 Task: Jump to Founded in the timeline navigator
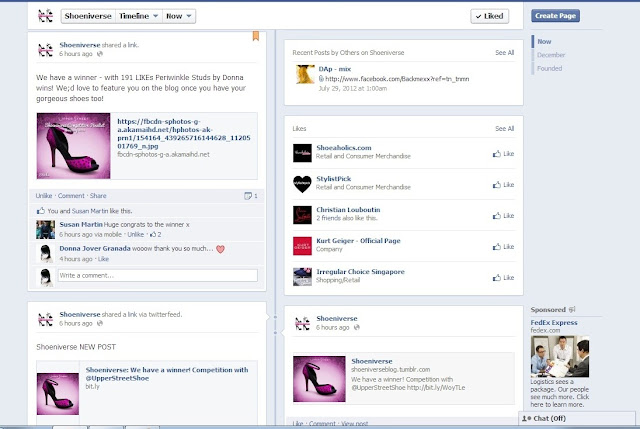pos(549,68)
